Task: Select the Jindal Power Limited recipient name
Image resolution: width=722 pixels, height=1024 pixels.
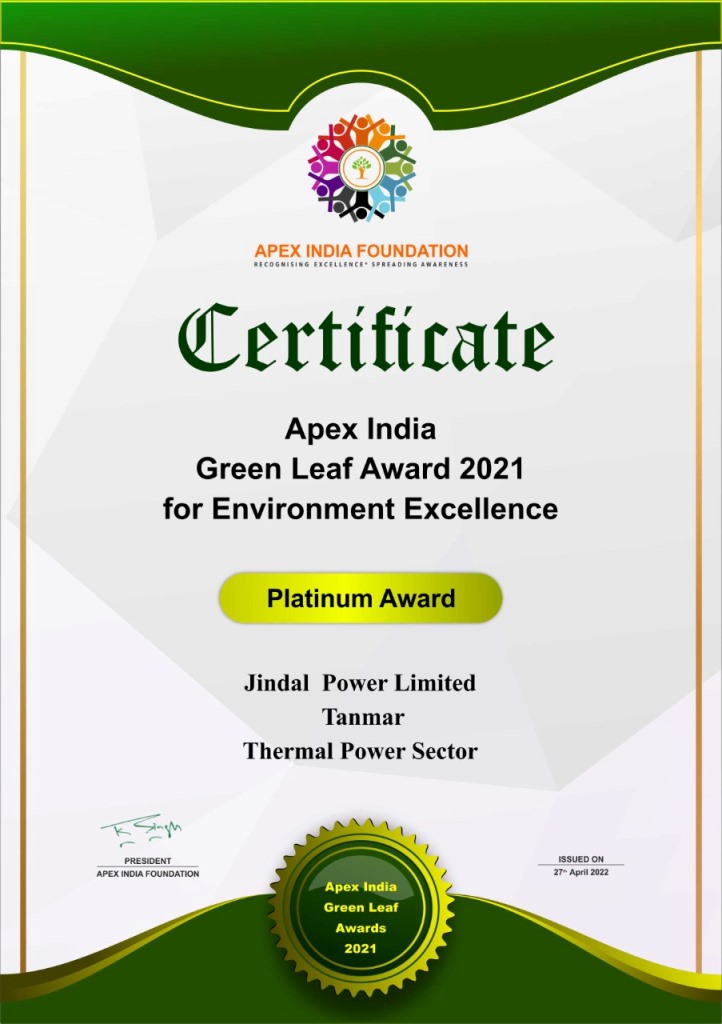Action: [x=360, y=684]
